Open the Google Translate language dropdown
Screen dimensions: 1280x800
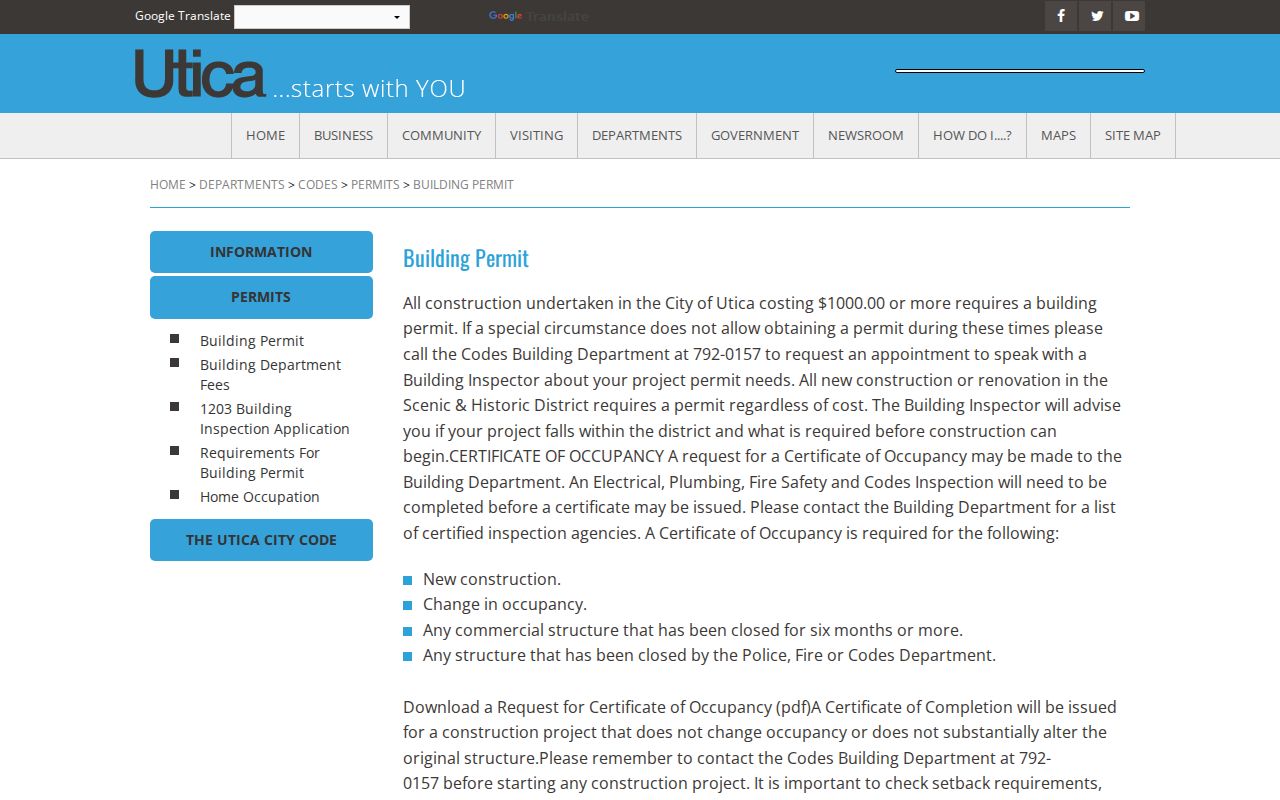coord(322,17)
